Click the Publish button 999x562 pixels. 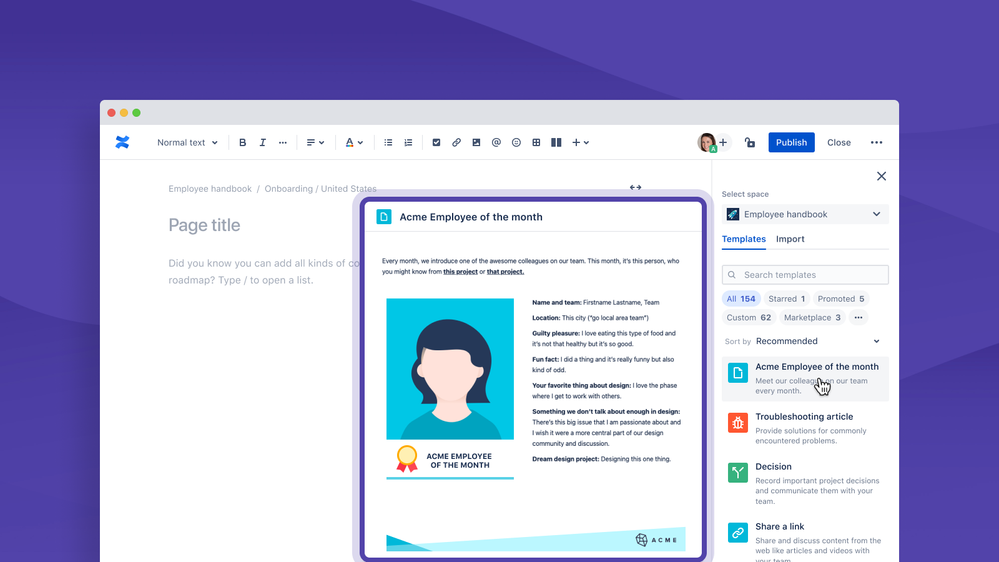click(x=791, y=143)
